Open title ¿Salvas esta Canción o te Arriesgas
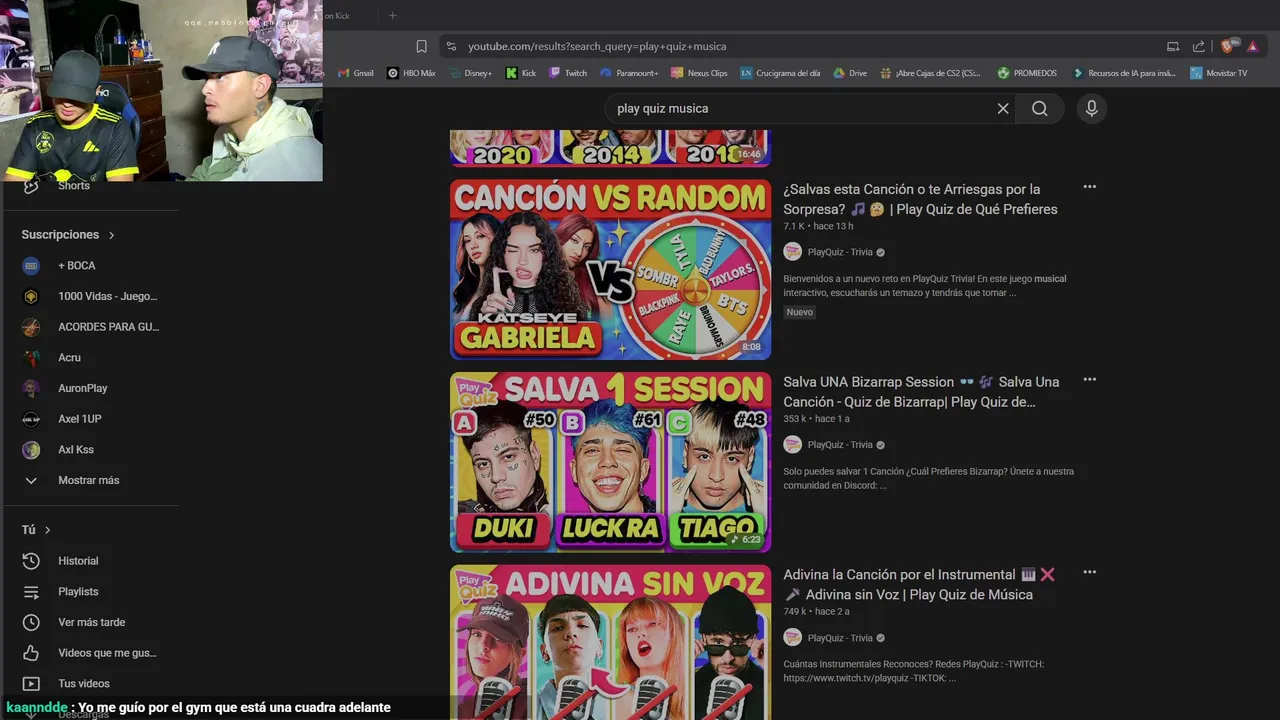The height and width of the screenshot is (720, 1280). pos(920,199)
